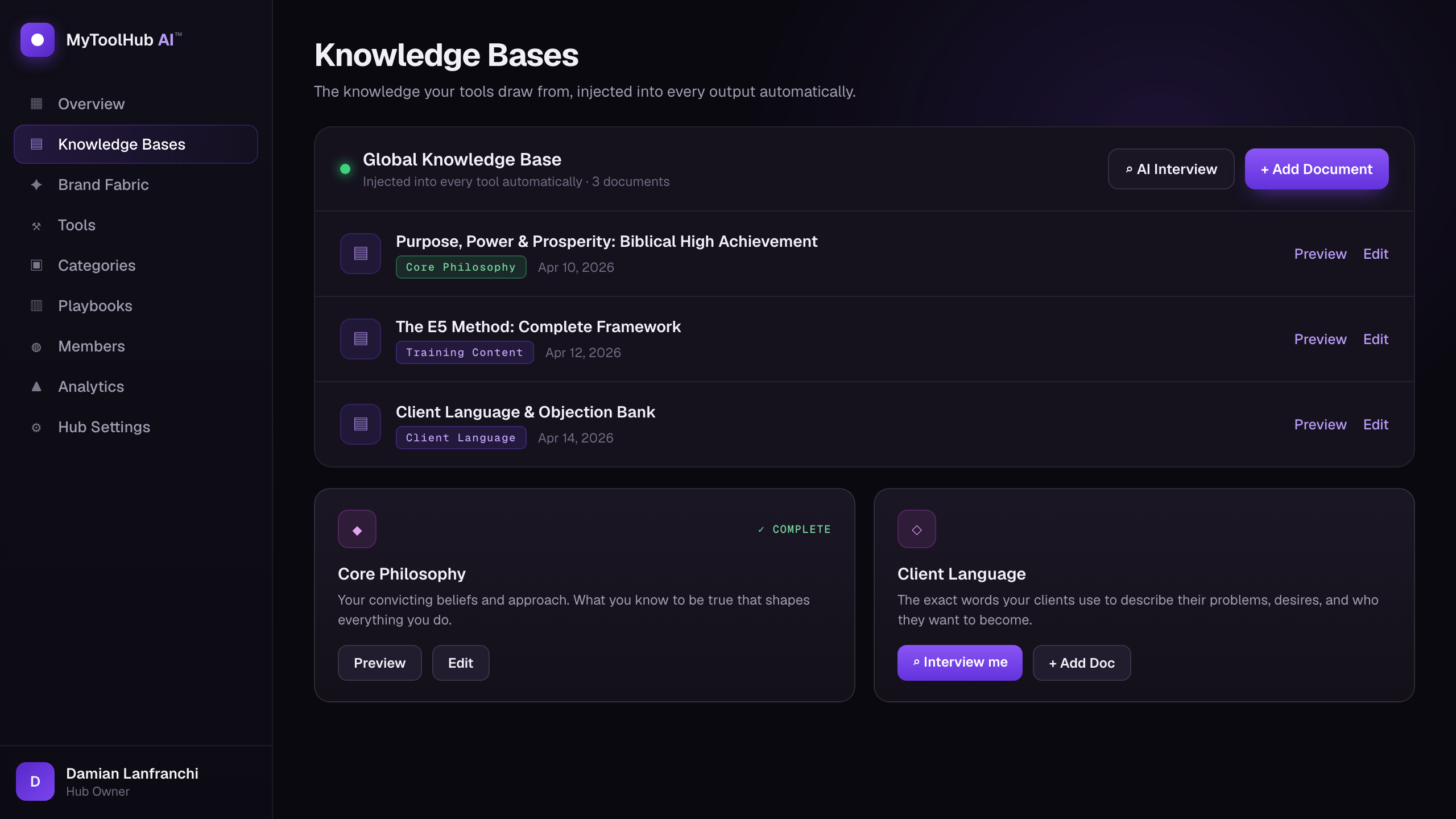
Task: View Analytics
Action: coord(136,386)
